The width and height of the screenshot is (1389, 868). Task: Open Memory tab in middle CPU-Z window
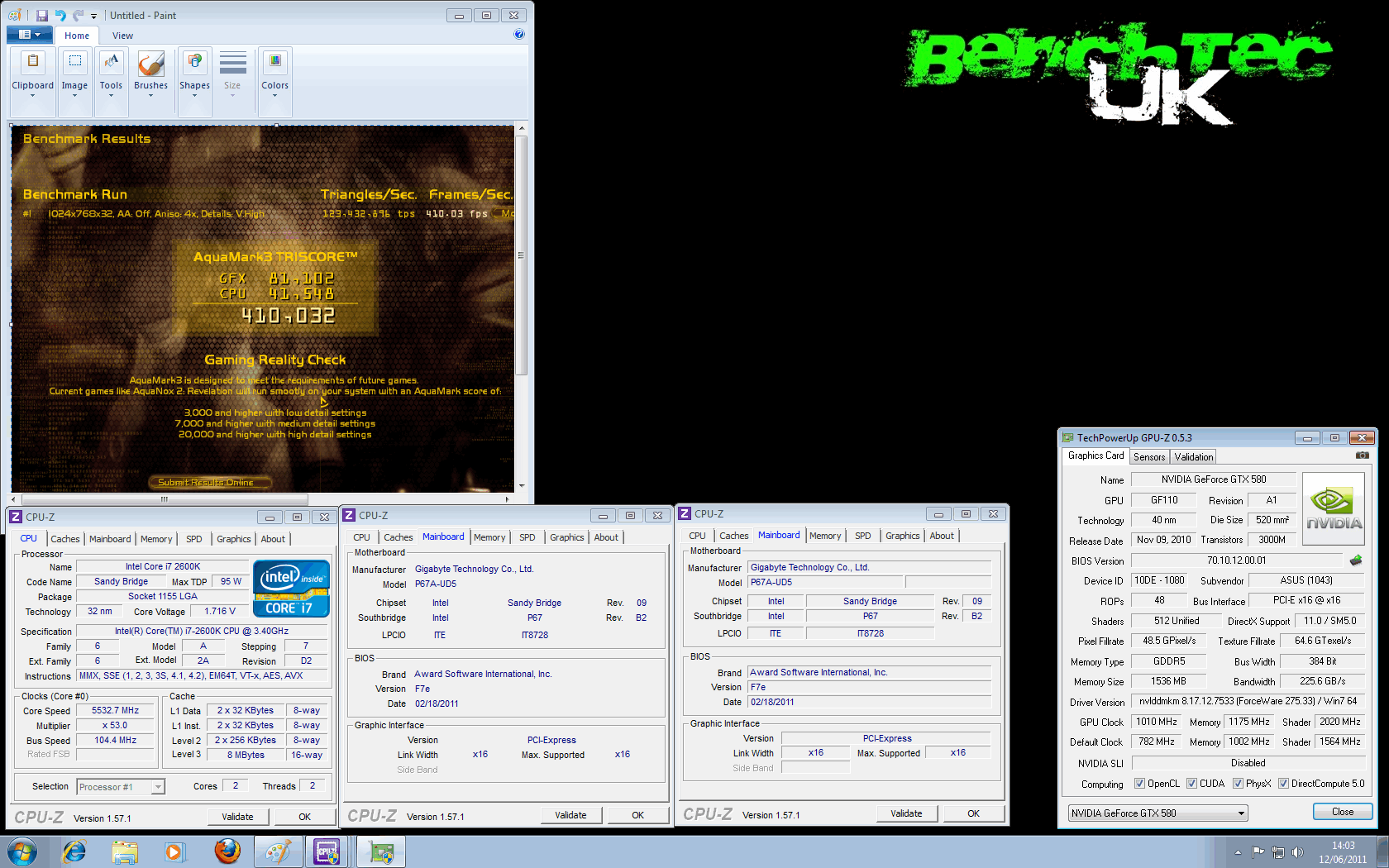pyautogui.click(x=489, y=537)
